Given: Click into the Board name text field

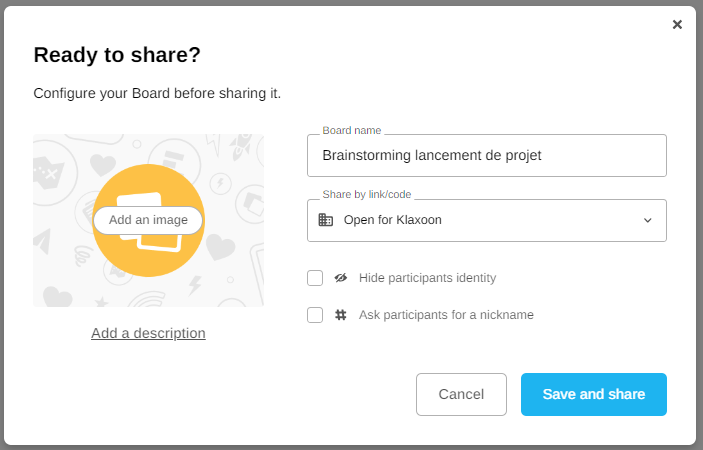Looking at the screenshot, I should tap(486, 156).
